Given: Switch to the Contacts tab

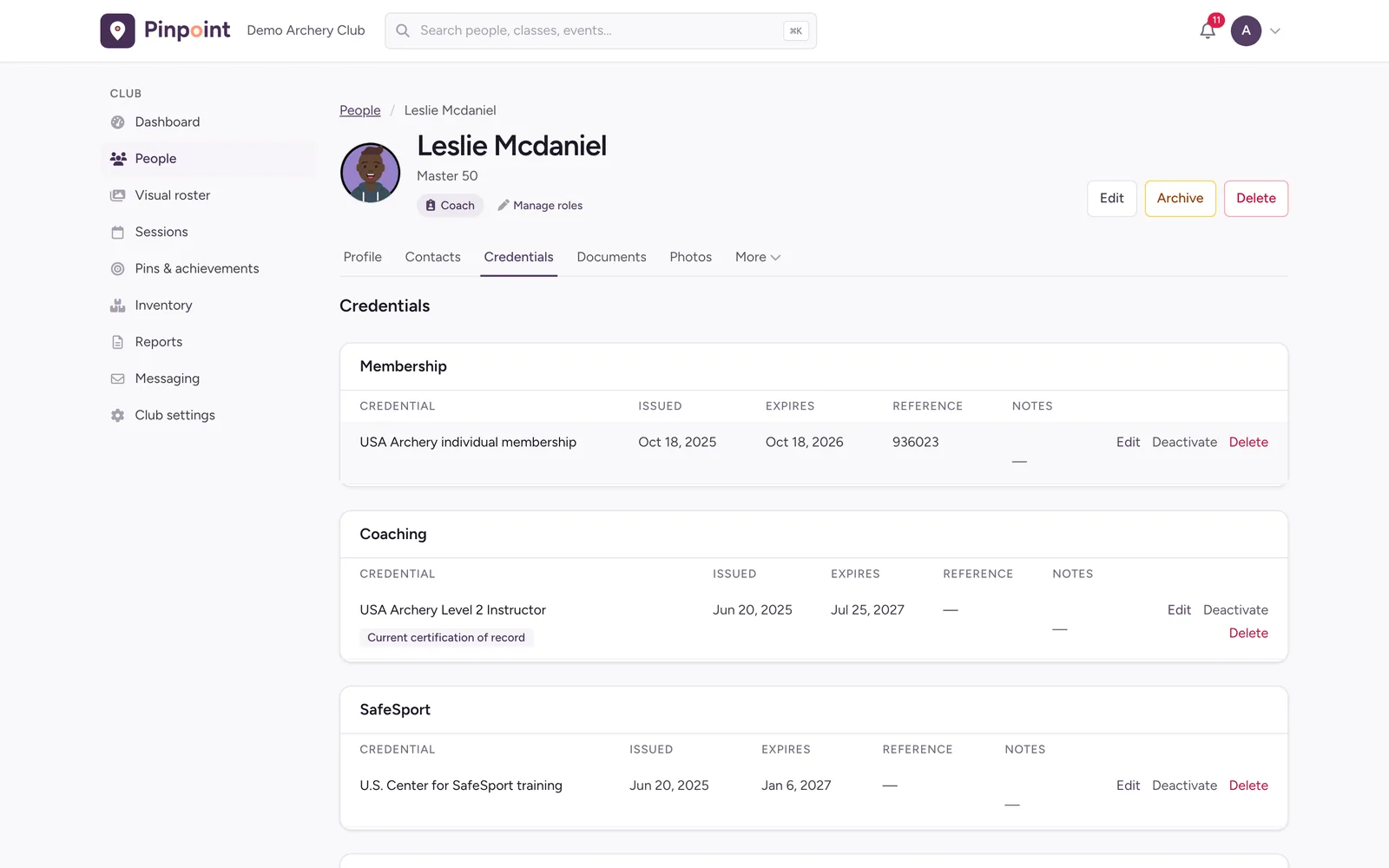Looking at the screenshot, I should [x=432, y=257].
